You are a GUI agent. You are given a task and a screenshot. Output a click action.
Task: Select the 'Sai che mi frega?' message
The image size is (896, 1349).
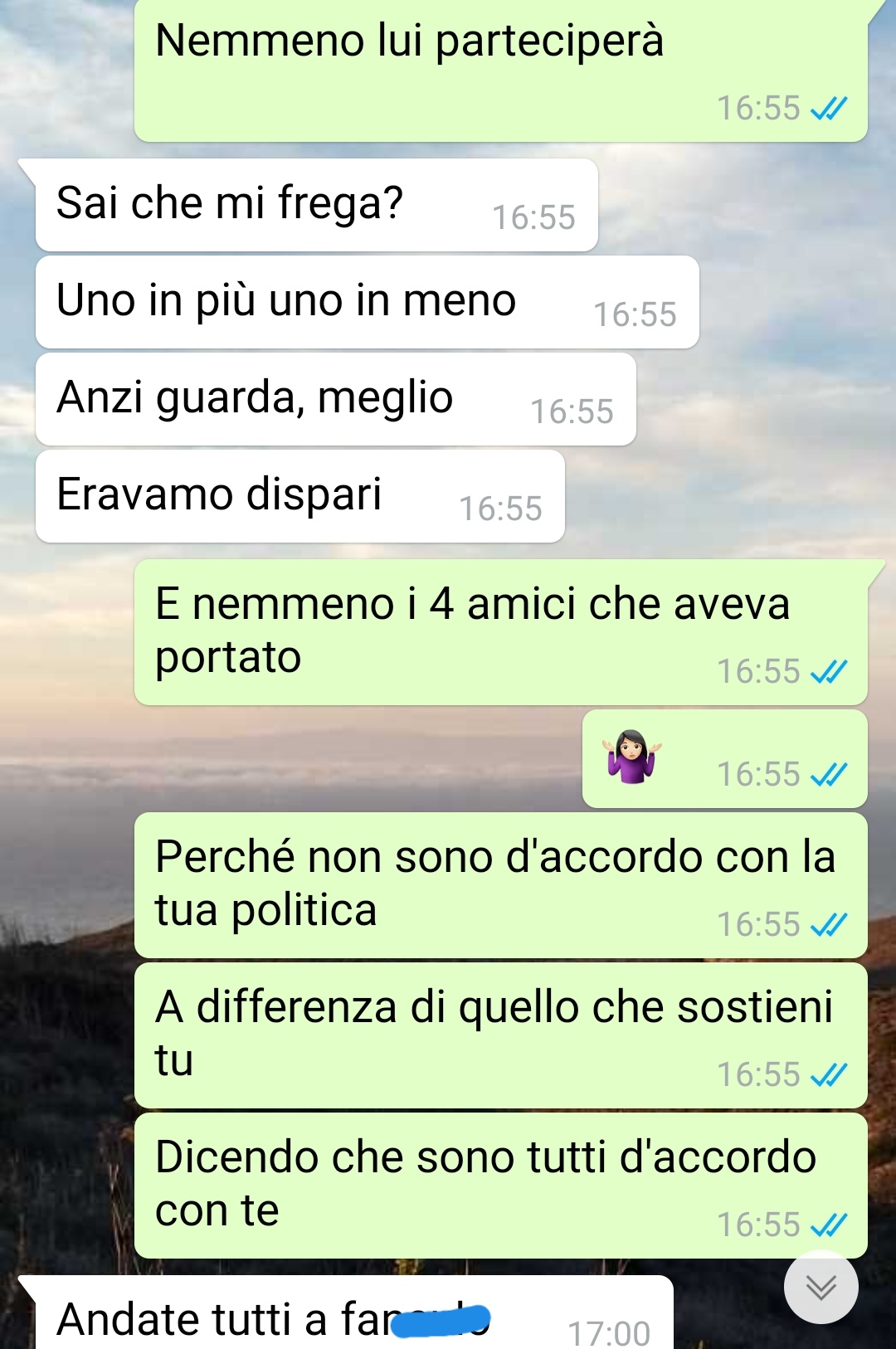[x=316, y=205]
